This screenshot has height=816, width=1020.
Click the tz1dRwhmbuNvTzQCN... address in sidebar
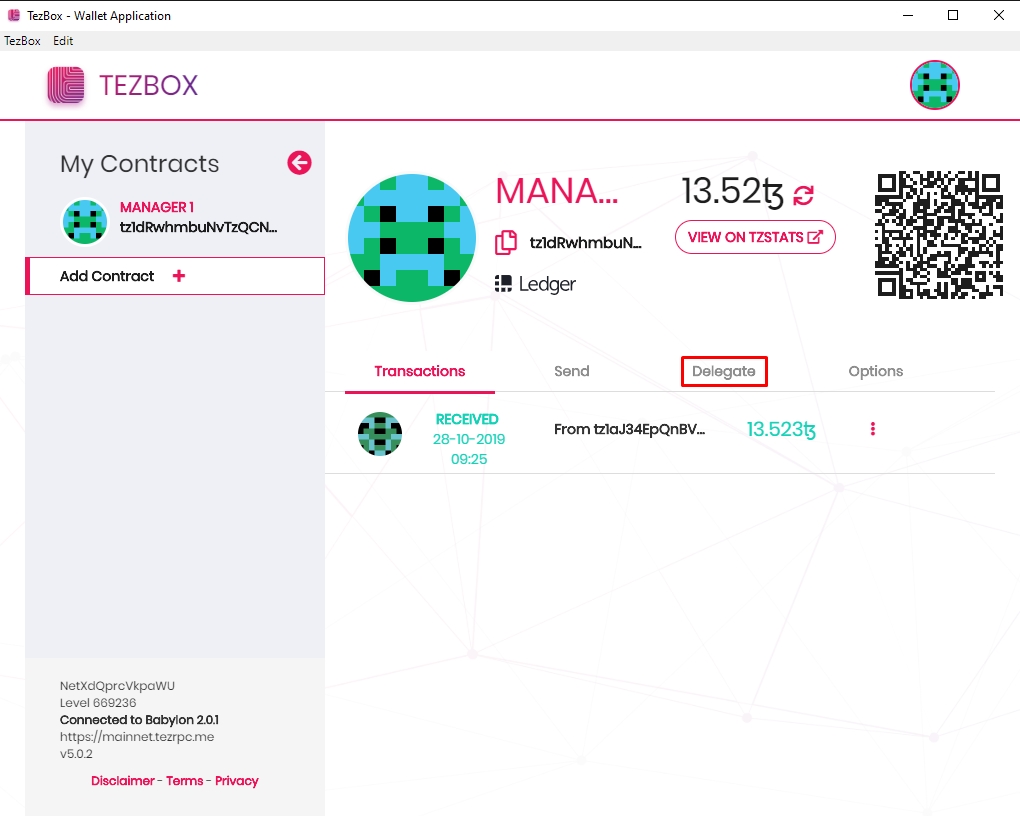pos(198,227)
